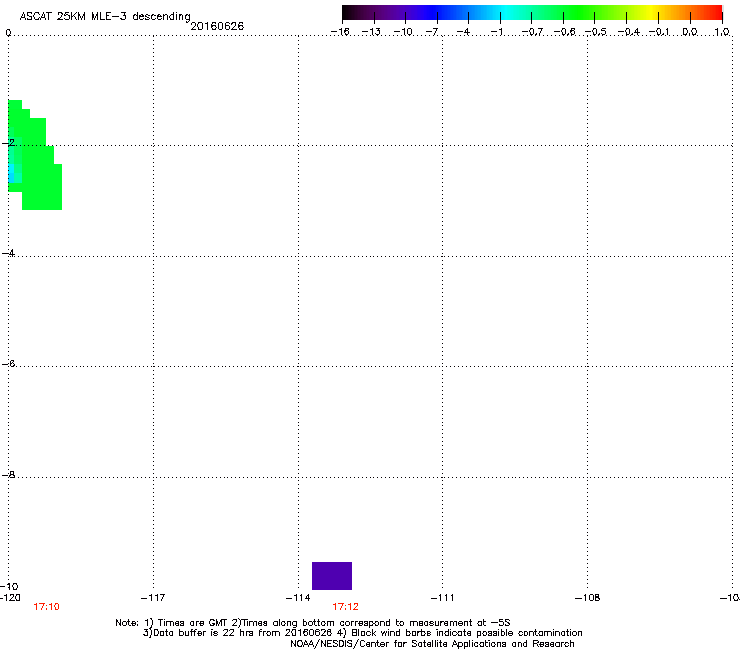Click colorbar tick label -0.1
The height and width of the screenshot is (650, 740).
[659, 32]
